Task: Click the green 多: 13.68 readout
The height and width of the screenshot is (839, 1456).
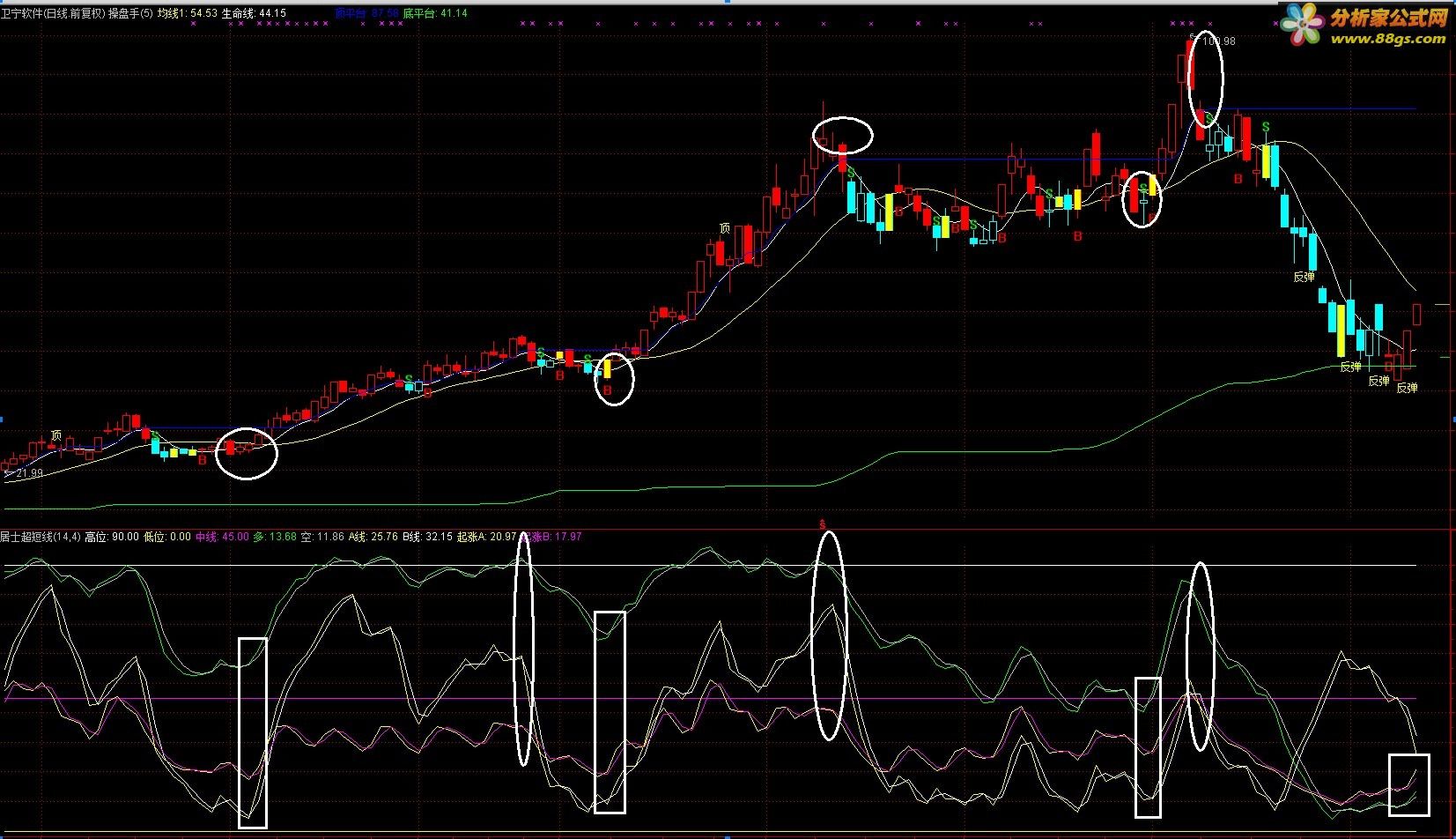Action: (275, 536)
